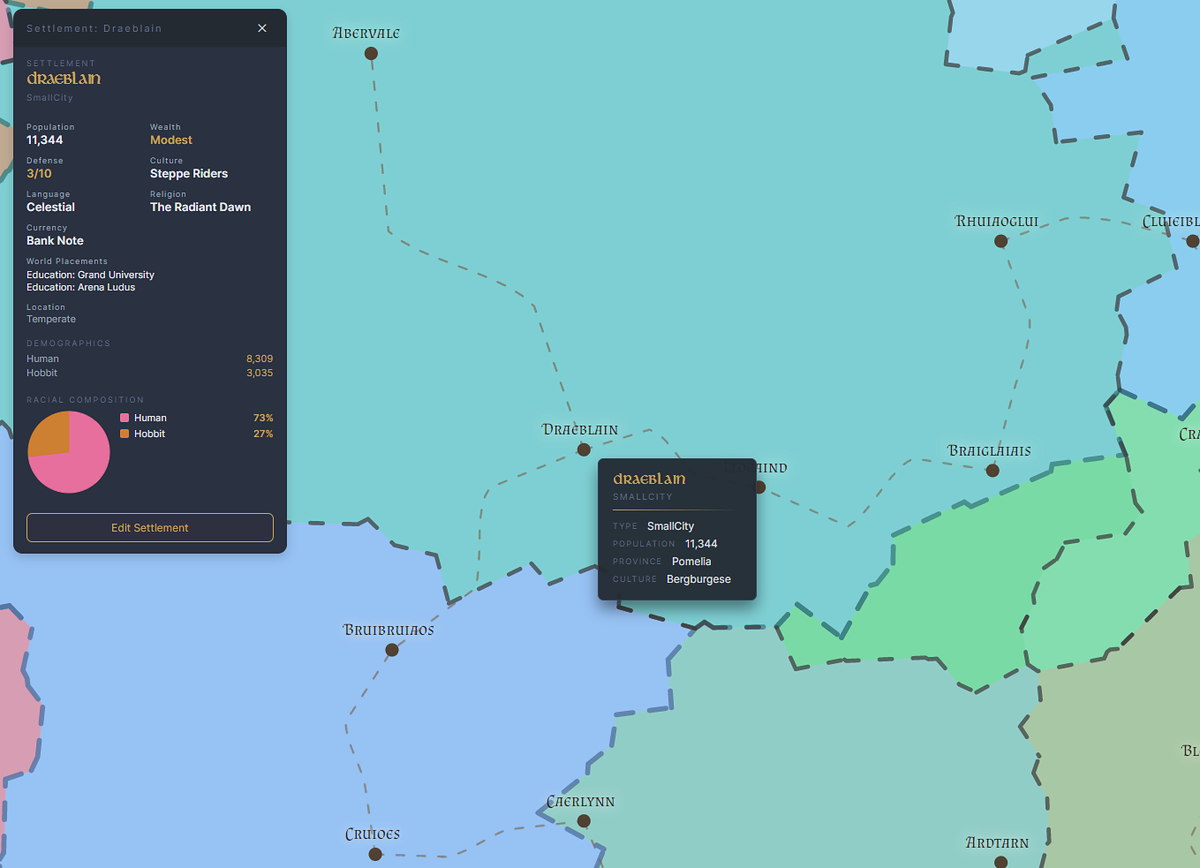Click the Pomella province value in tooltip
The height and width of the screenshot is (868, 1200).
click(x=692, y=561)
